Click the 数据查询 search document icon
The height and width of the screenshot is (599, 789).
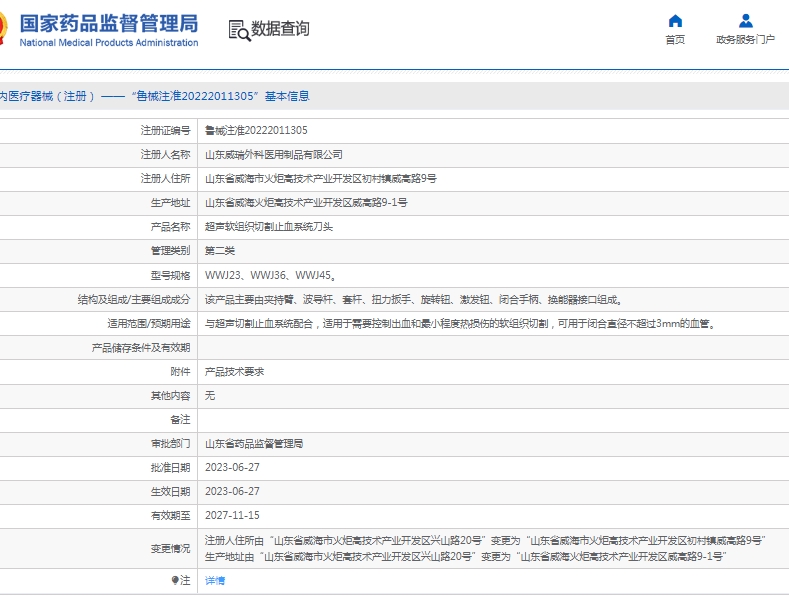point(239,30)
